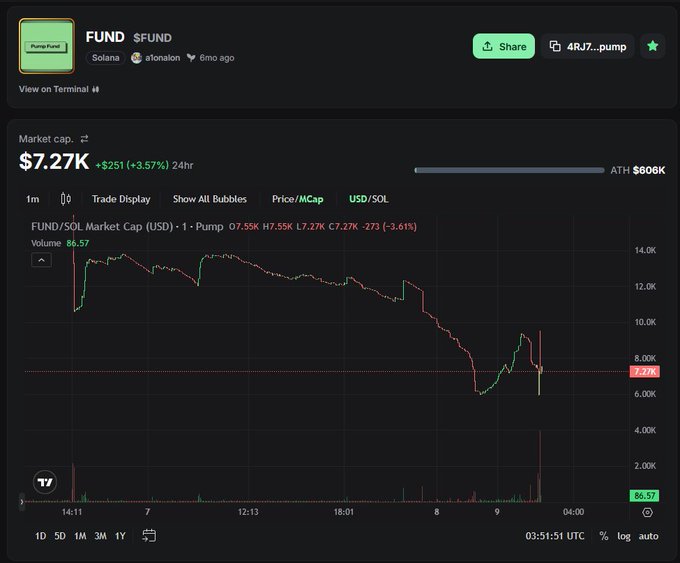Click the $7.27K market cap value
The height and width of the screenshot is (563, 680).
click(54, 161)
